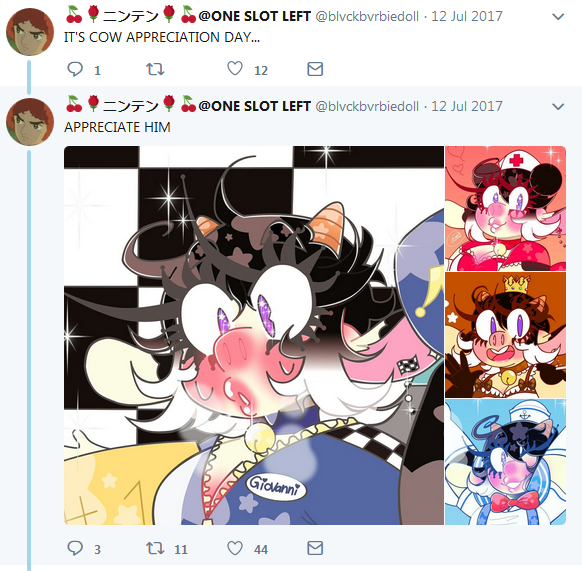Reply to the COW APPRECIATION DAY tweet
Image resolution: width=582 pixels, height=571 pixels.
75,69
